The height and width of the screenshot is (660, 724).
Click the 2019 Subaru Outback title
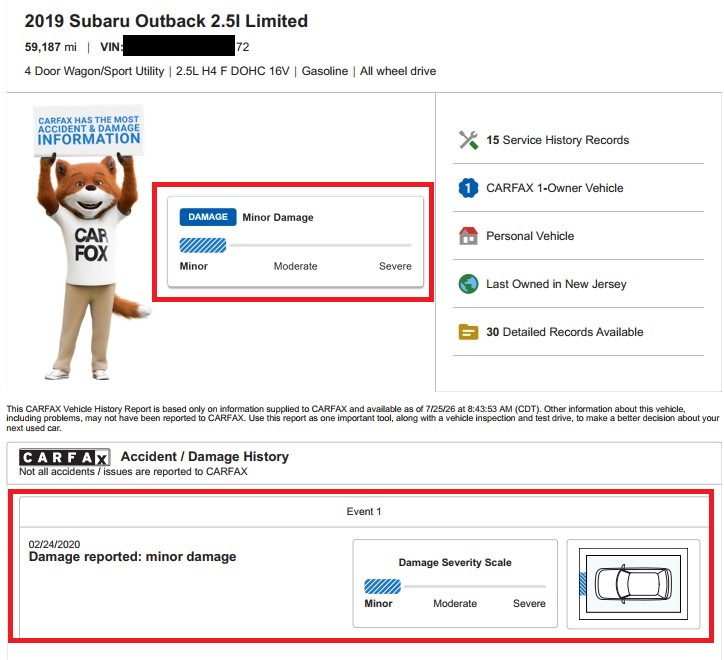click(166, 21)
